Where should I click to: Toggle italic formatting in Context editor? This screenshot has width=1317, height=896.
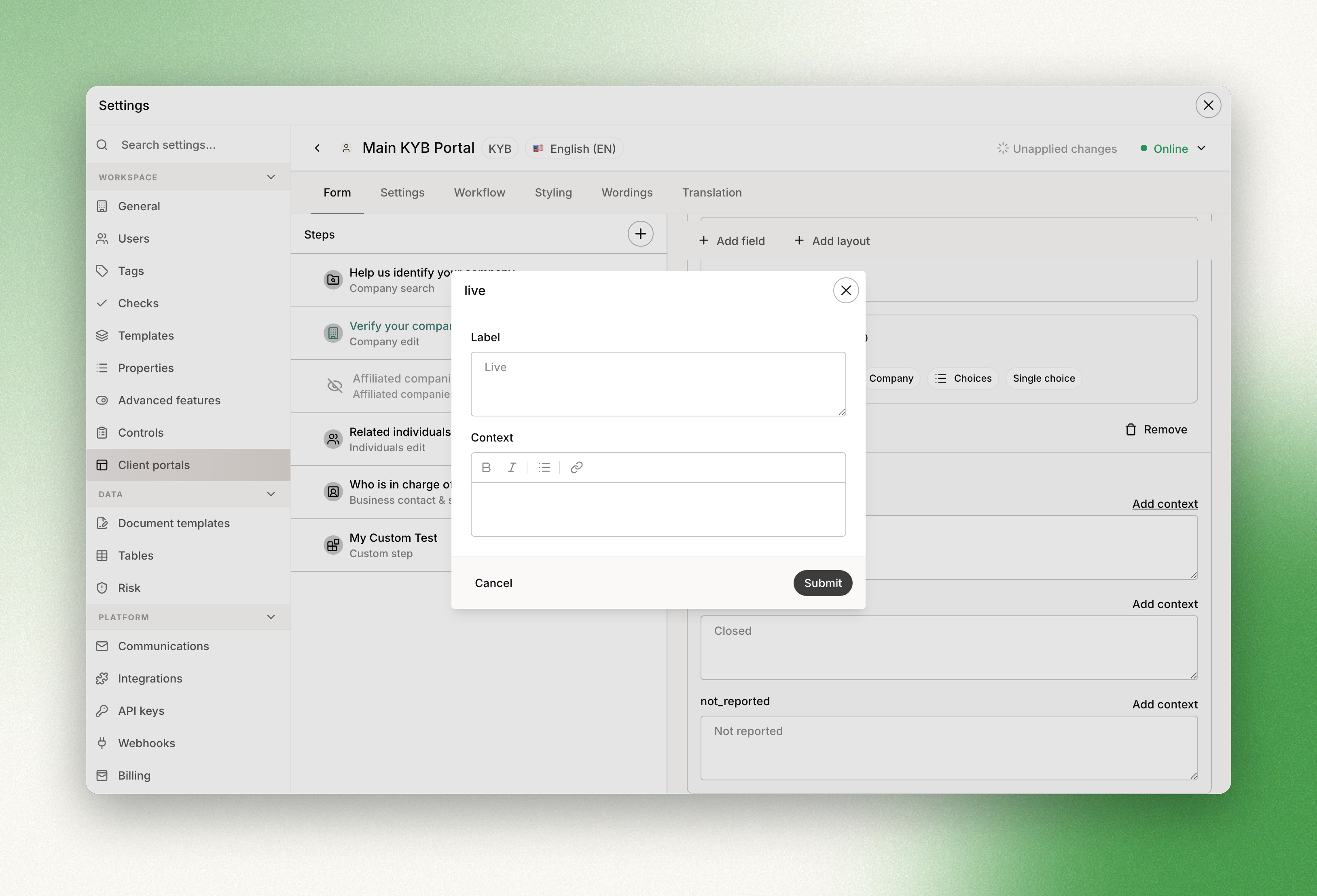512,467
